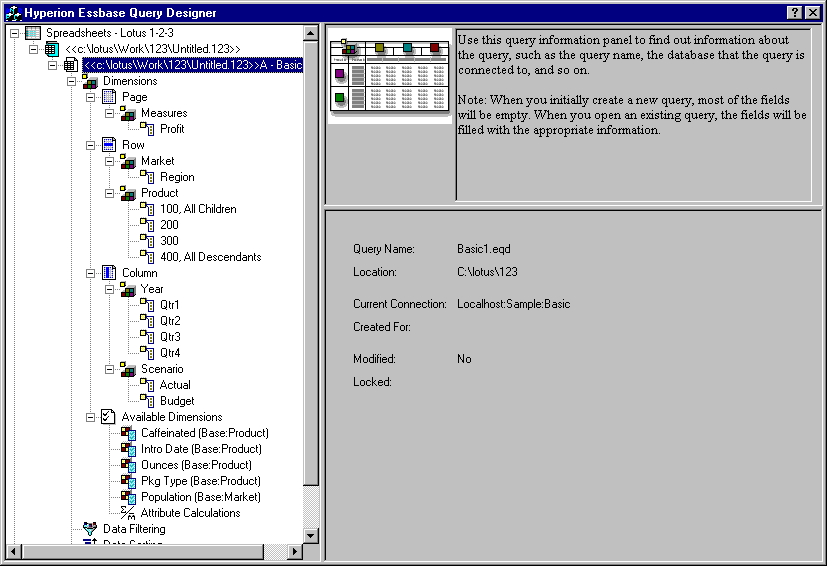Collapse the Spreadsheets - Lotus 1-2-3 node

14,33
